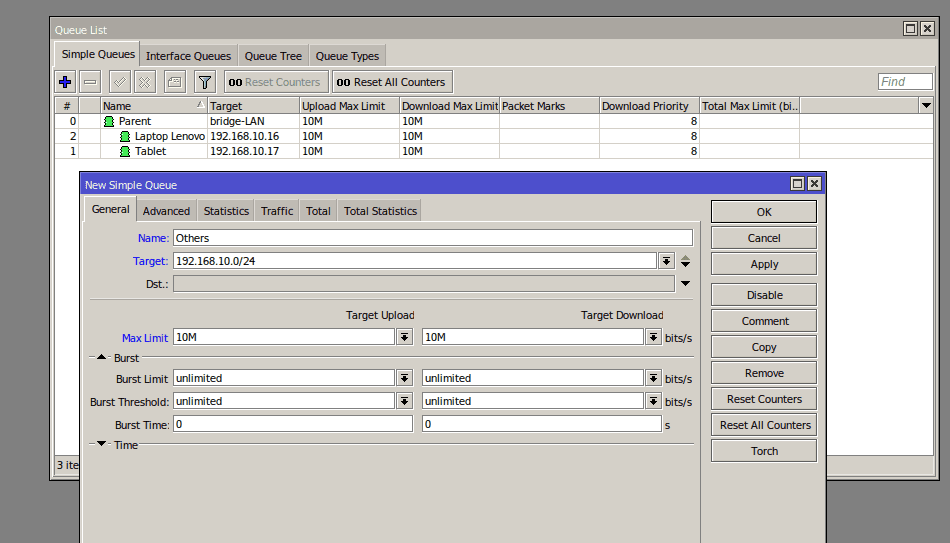Switch to Simple Queues tab
This screenshot has height=543, width=950.
98,54
